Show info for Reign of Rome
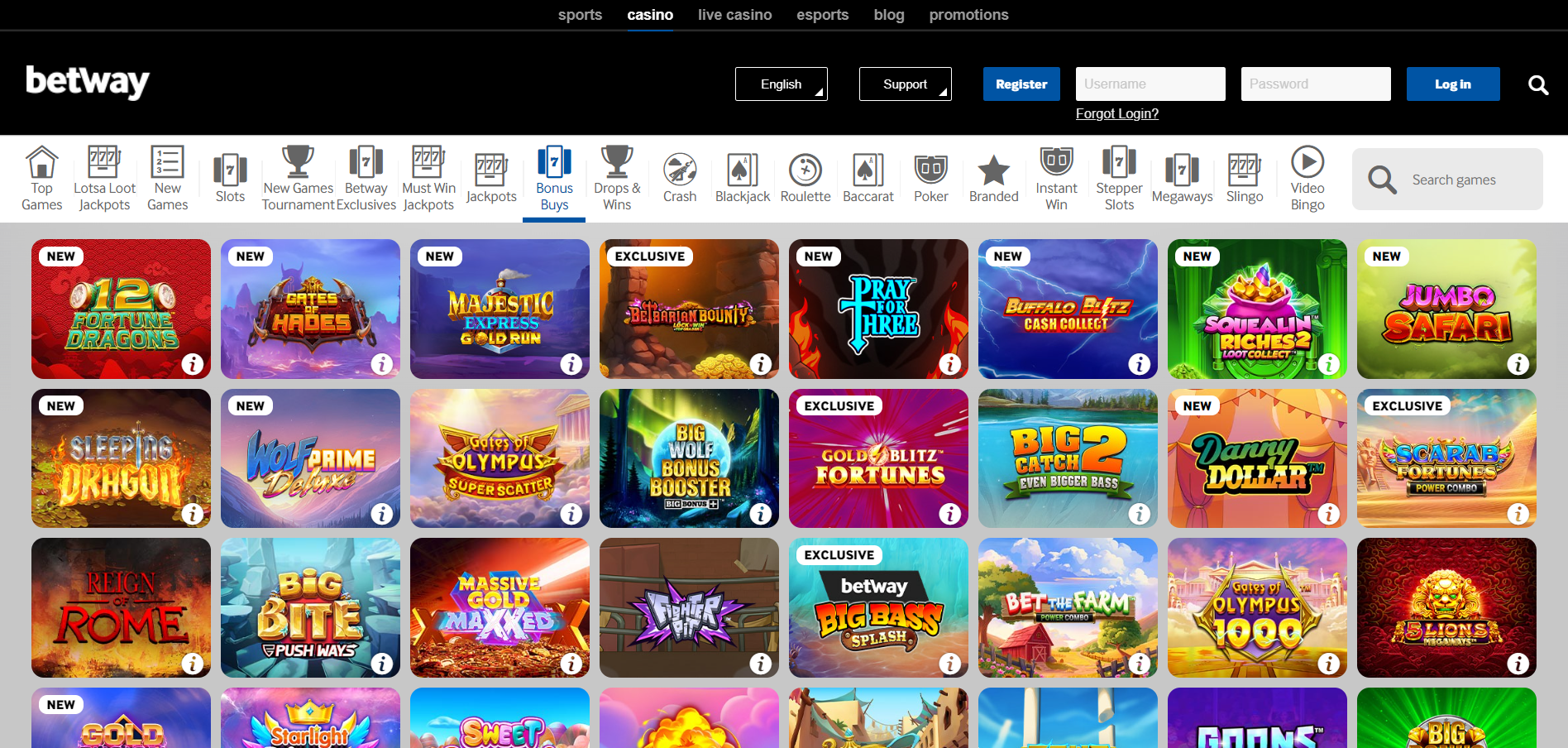 click(193, 663)
